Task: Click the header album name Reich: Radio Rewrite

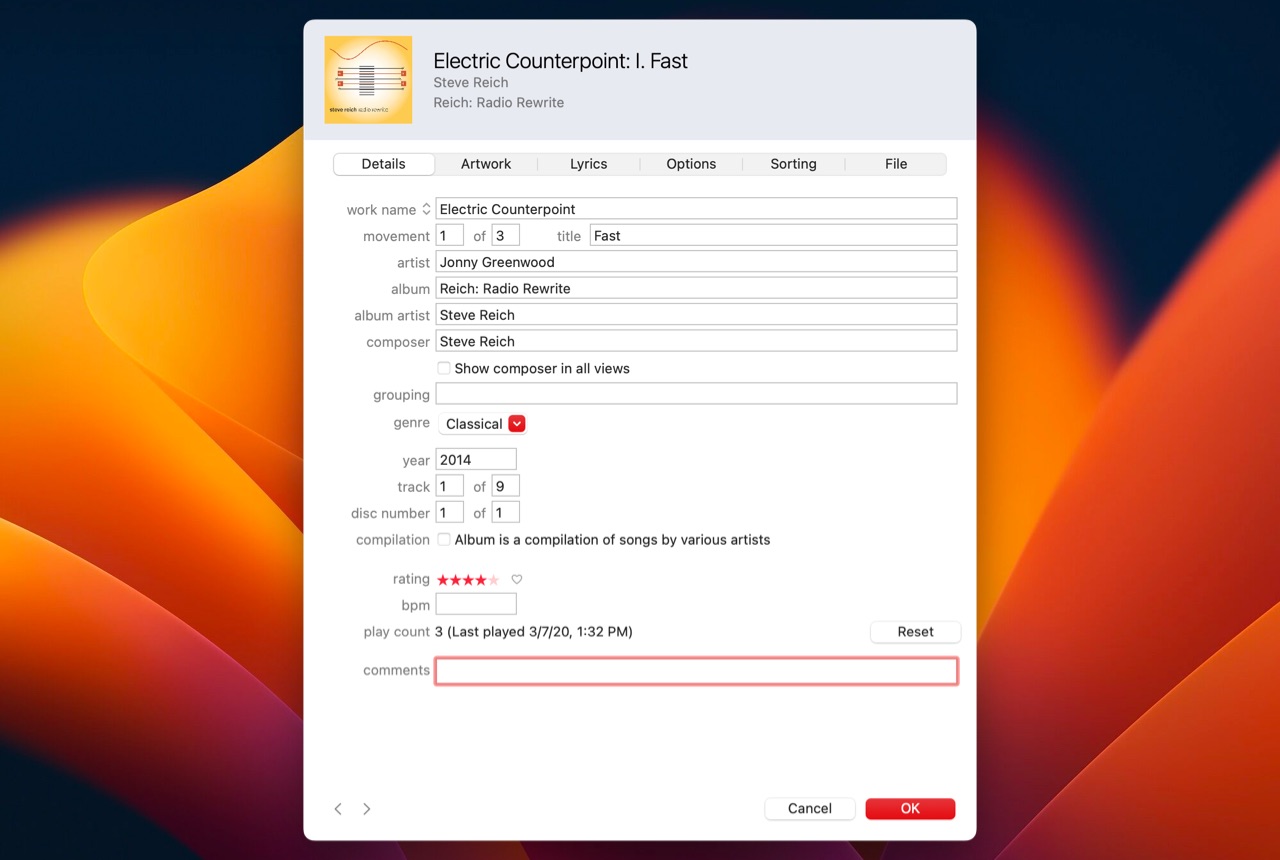Action: [x=499, y=103]
